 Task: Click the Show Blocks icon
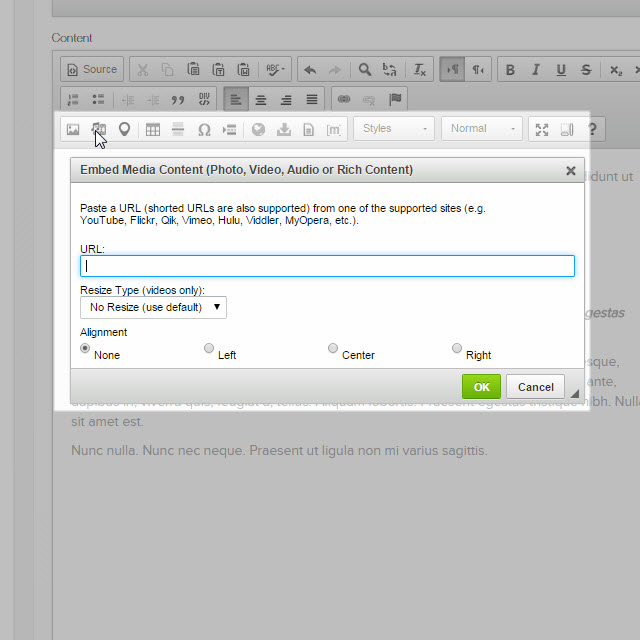point(567,130)
